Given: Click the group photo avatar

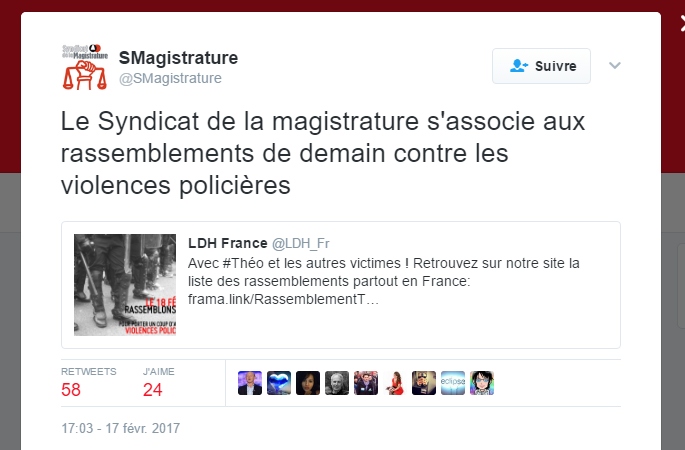Looking at the screenshot, I should [x=366, y=383].
